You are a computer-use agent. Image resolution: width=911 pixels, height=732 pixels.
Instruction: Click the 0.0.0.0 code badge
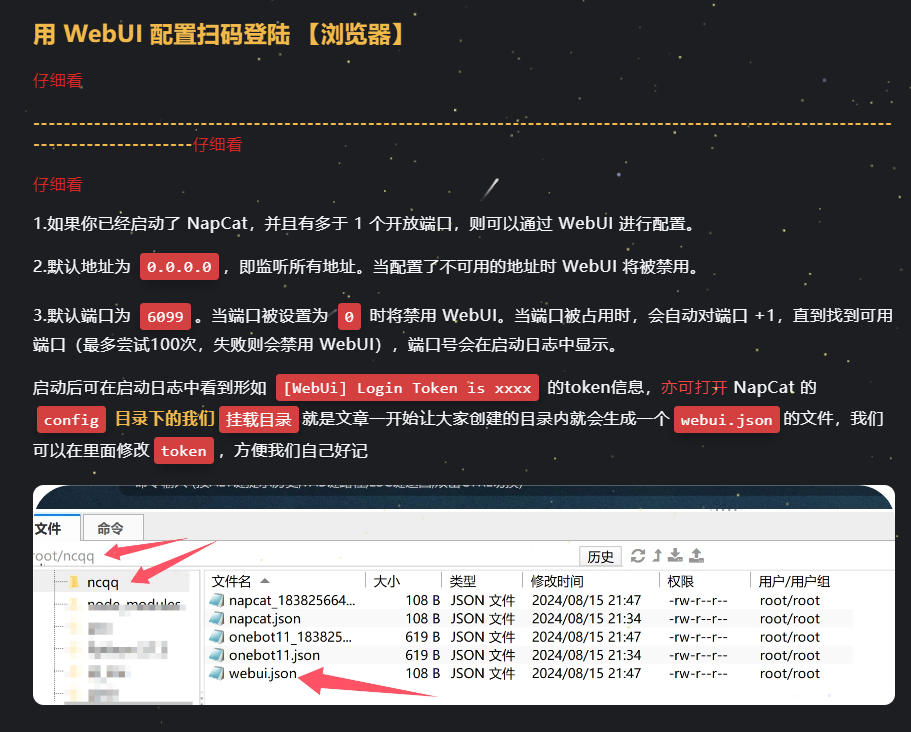click(180, 267)
